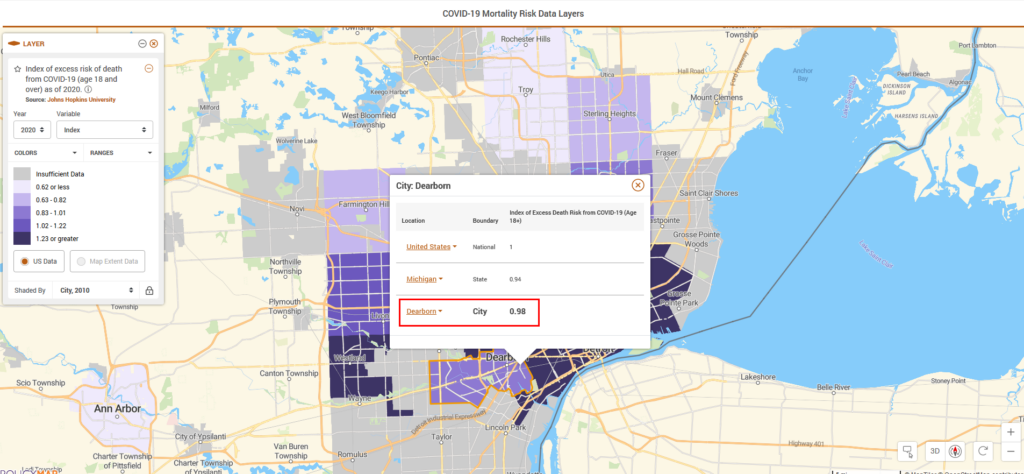Open the Year 2020 dropdown
Image resolution: width=1024 pixels, height=474 pixels.
point(32,130)
